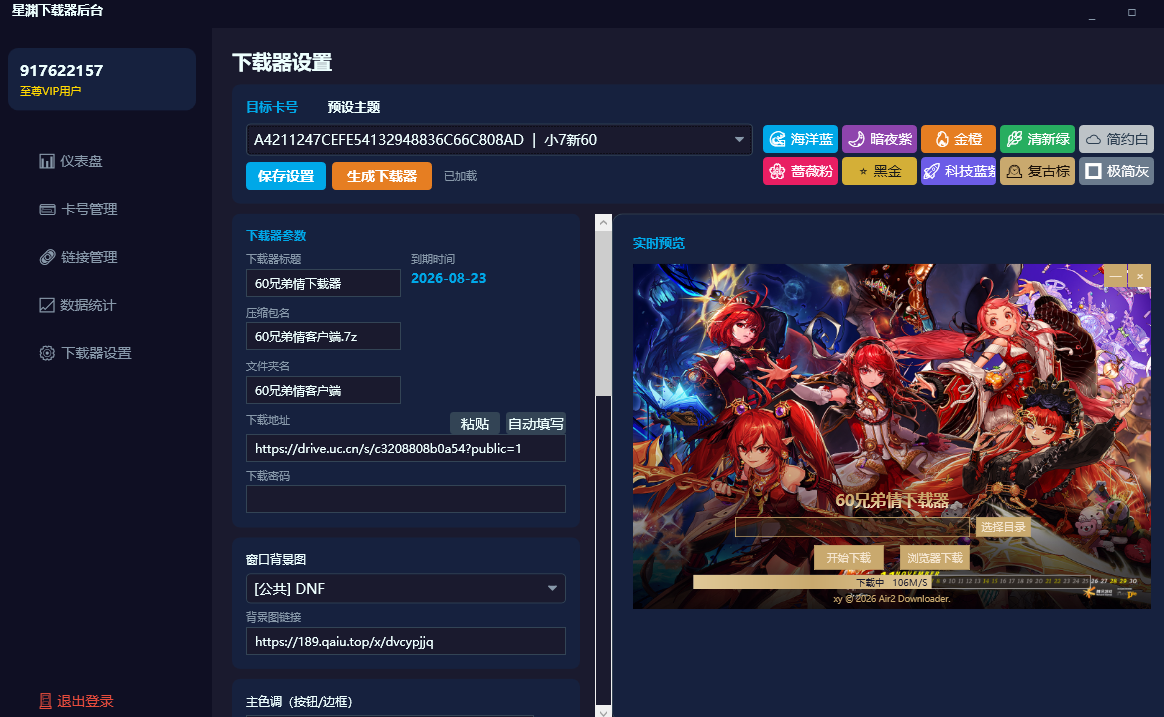This screenshot has height=717, width=1164.
Task: Click the 自动填写 auto-fill button
Action: (x=536, y=424)
